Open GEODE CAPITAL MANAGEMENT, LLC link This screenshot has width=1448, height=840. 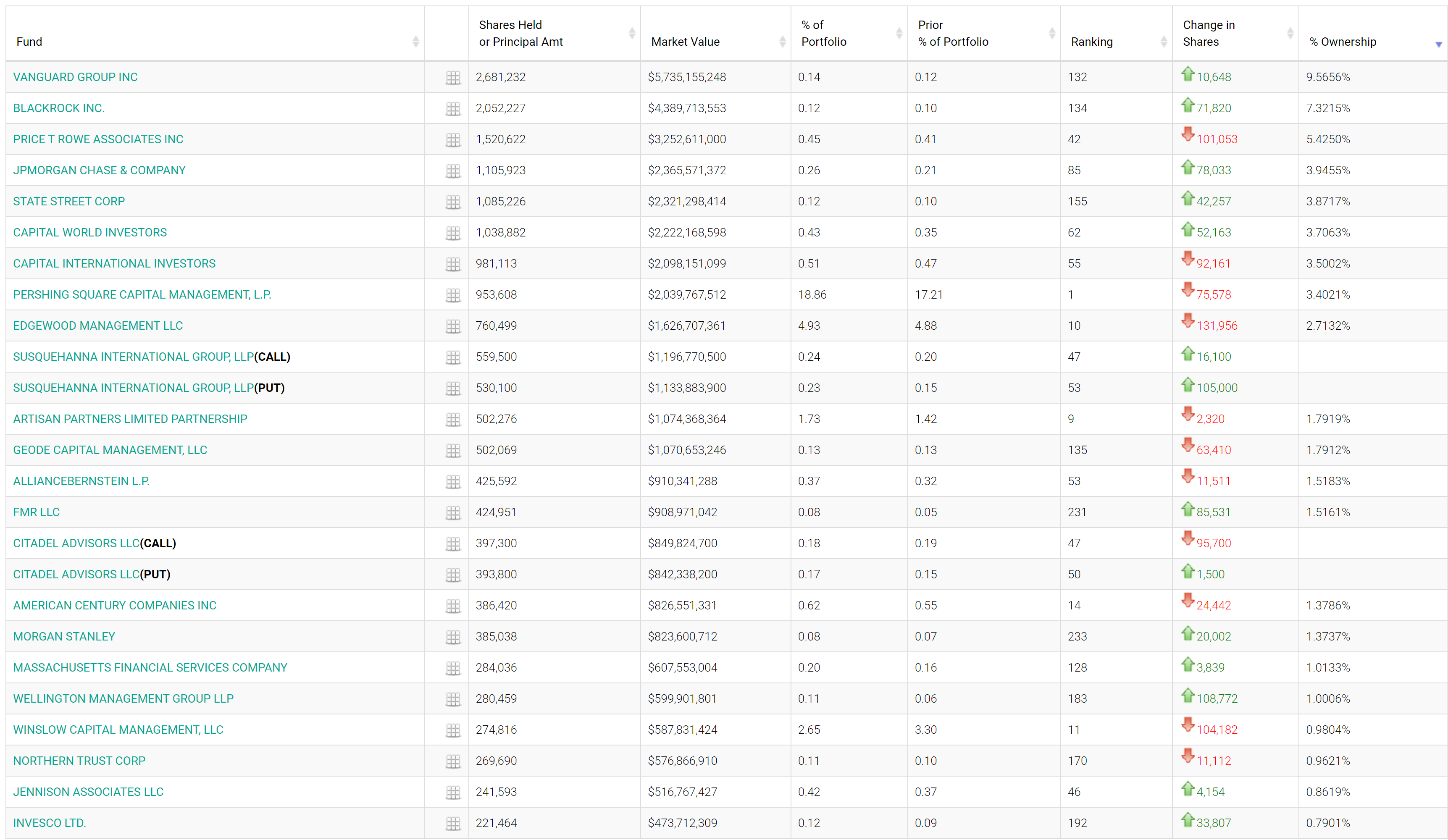110,450
